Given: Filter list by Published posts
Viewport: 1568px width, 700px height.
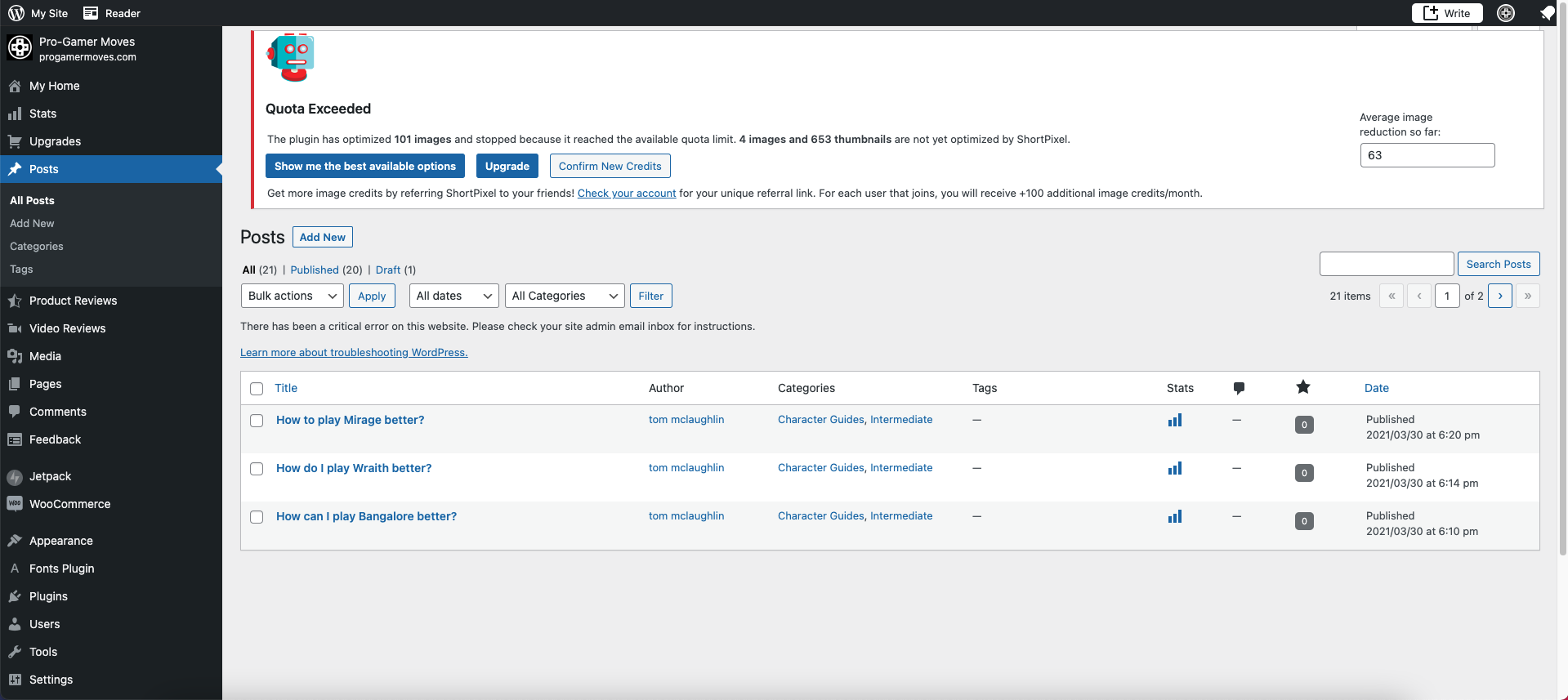Looking at the screenshot, I should click(315, 270).
